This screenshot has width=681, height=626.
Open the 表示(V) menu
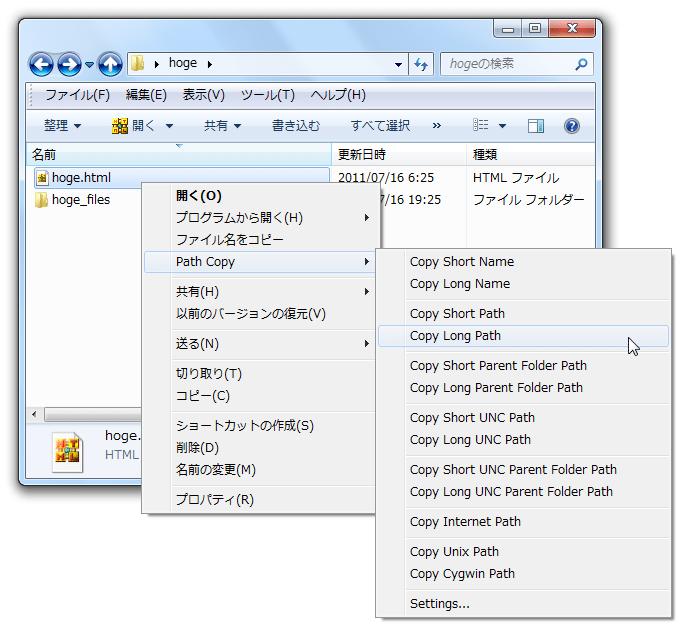[204, 95]
